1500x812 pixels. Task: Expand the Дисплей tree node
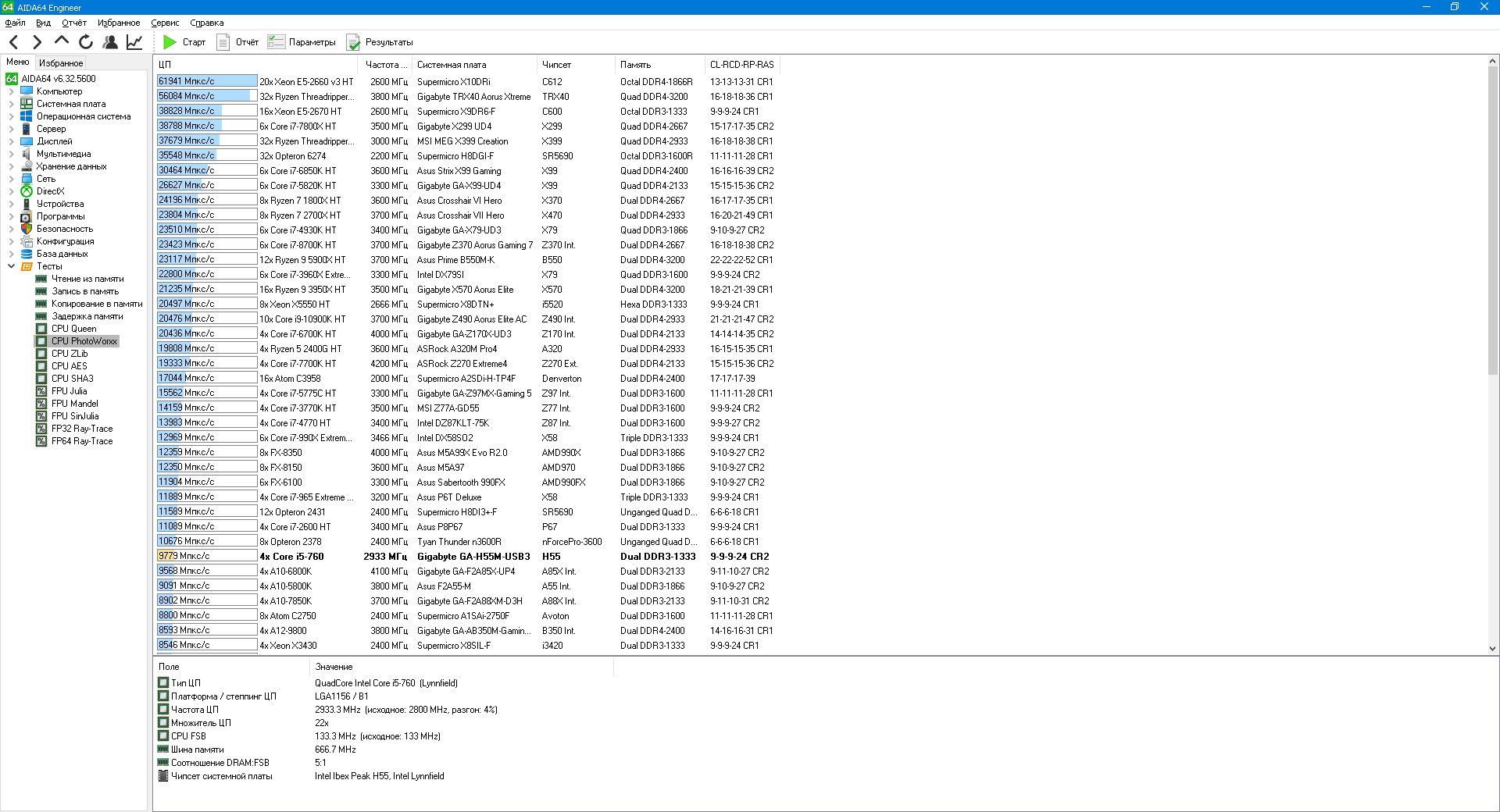[12, 141]
